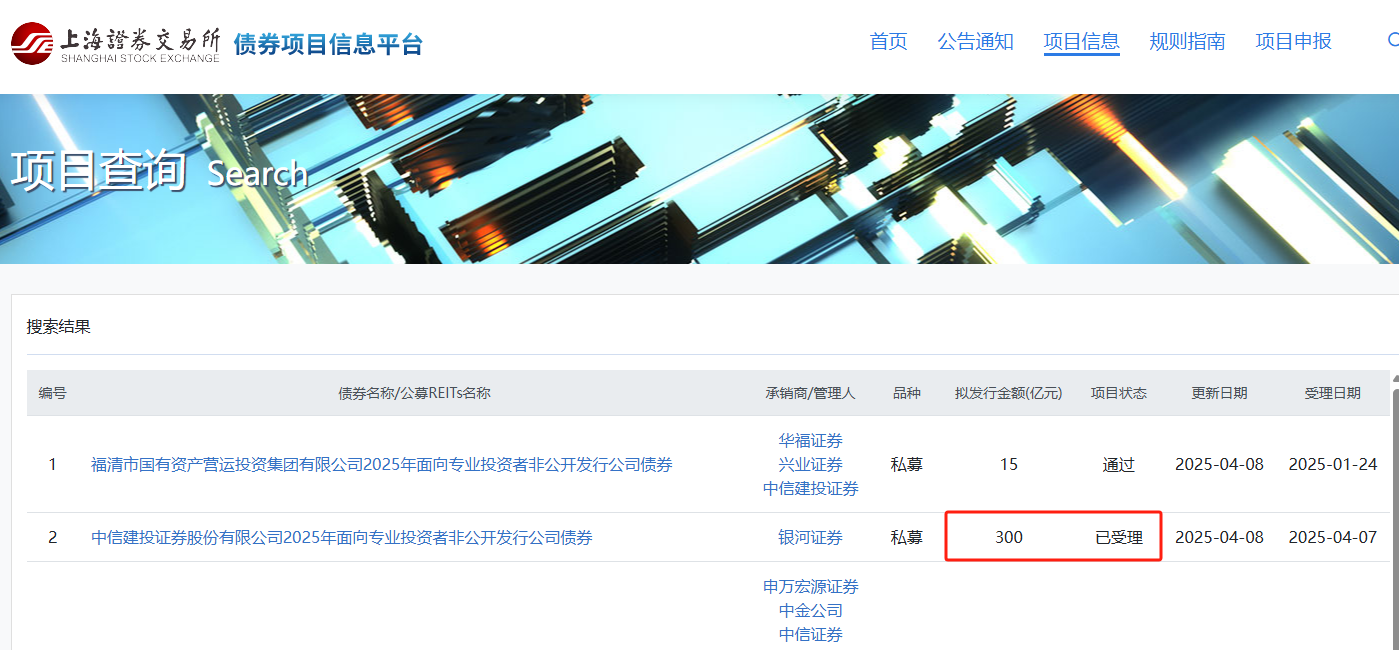Viewport: 1399px width, 650px height.
Task: Go to 首页 in navigation
Action: coord(888,41)
